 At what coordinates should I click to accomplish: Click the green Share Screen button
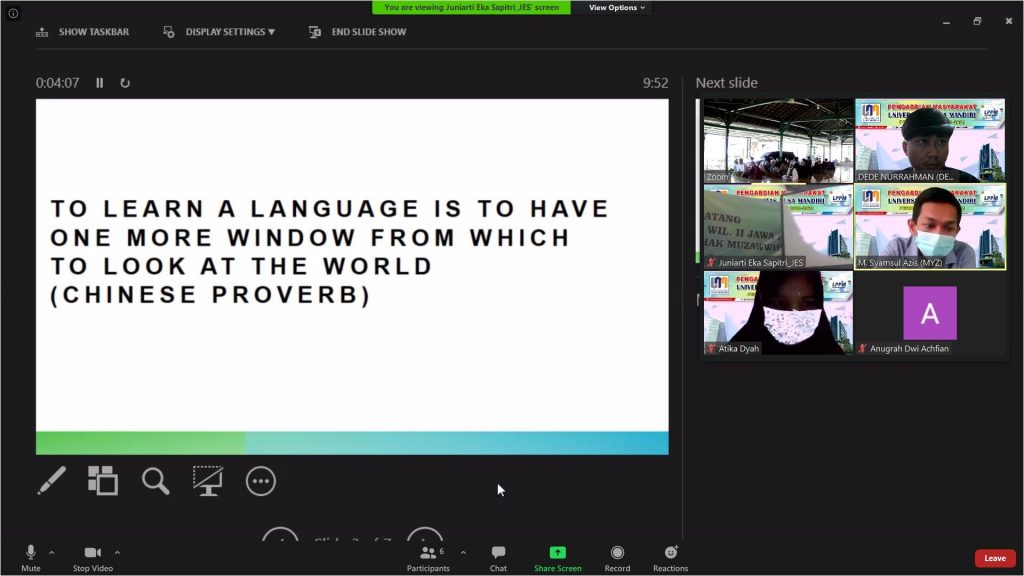pyautogui.click(x=557, y=558)
